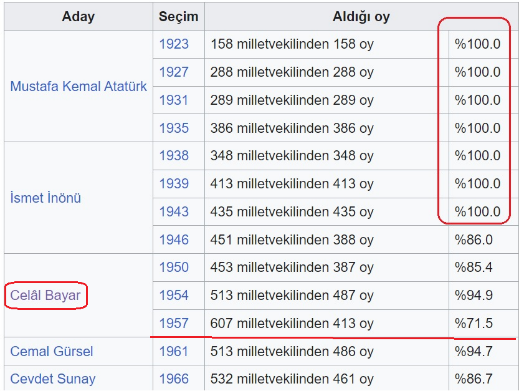
Task: Open the 1939 election link
Action: 174,183
